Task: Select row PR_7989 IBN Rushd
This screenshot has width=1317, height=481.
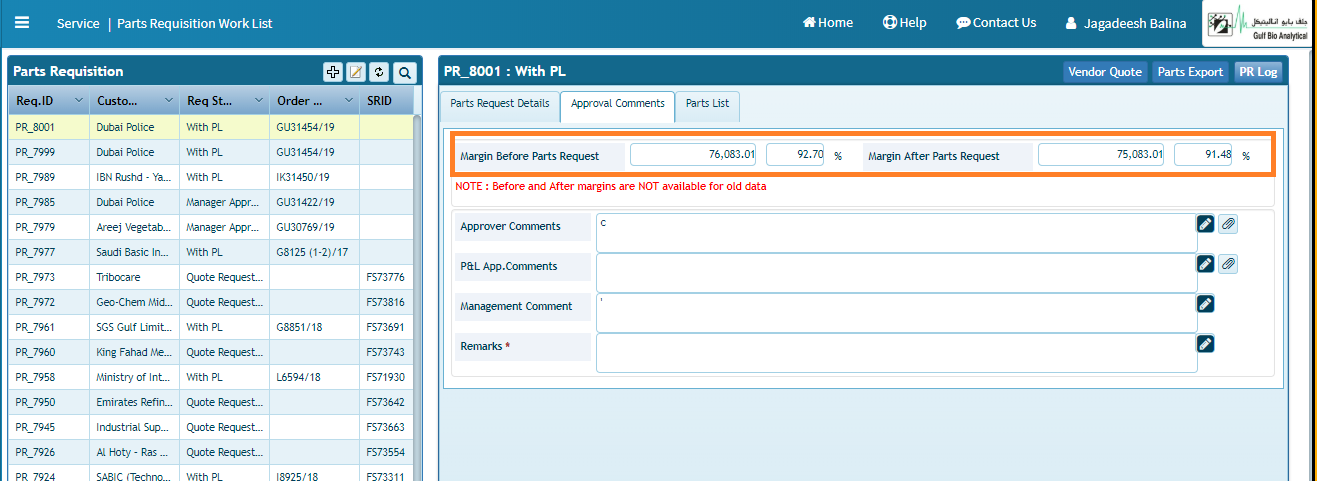Action: point(211,177)
